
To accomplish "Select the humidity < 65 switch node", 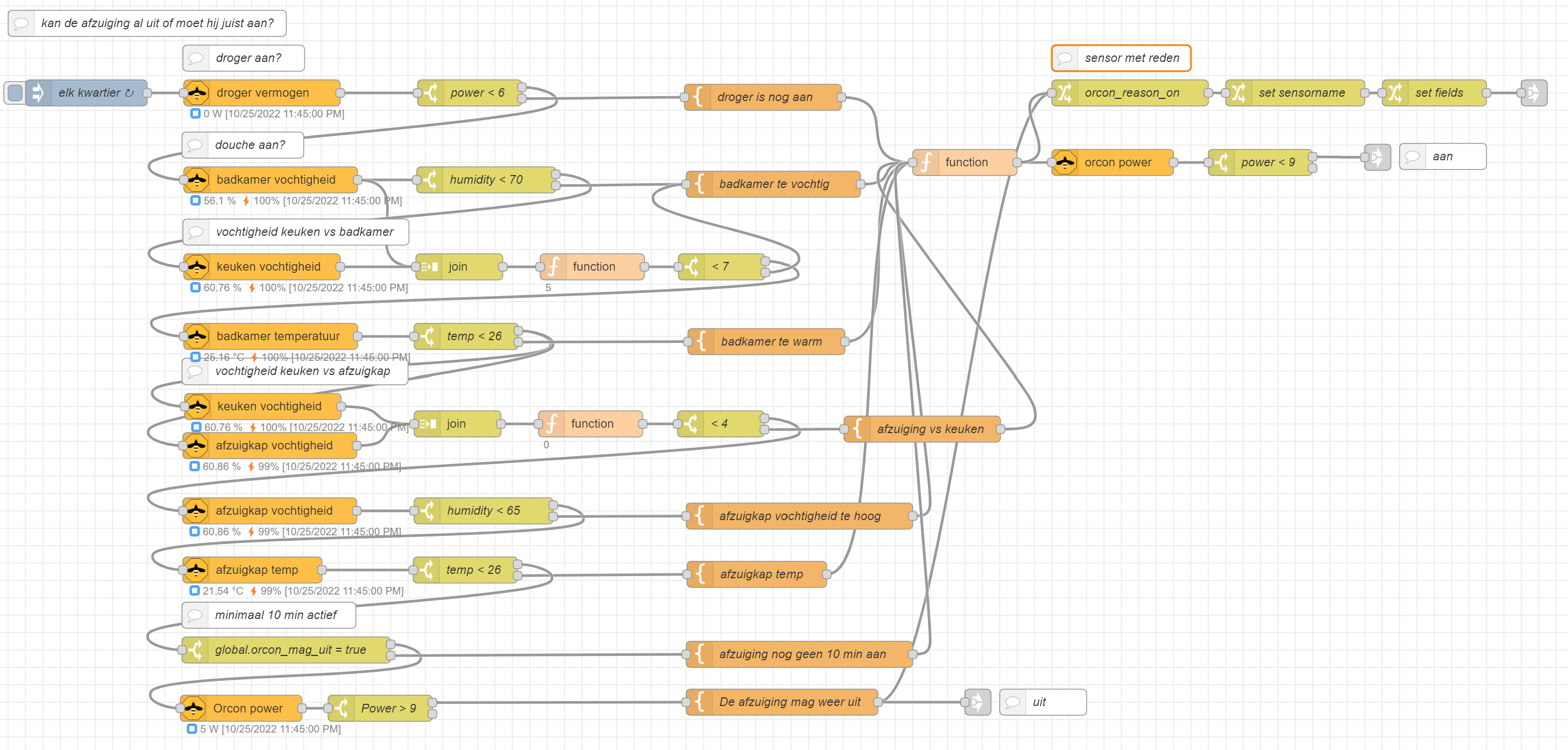I will click(x=484, y=511).
